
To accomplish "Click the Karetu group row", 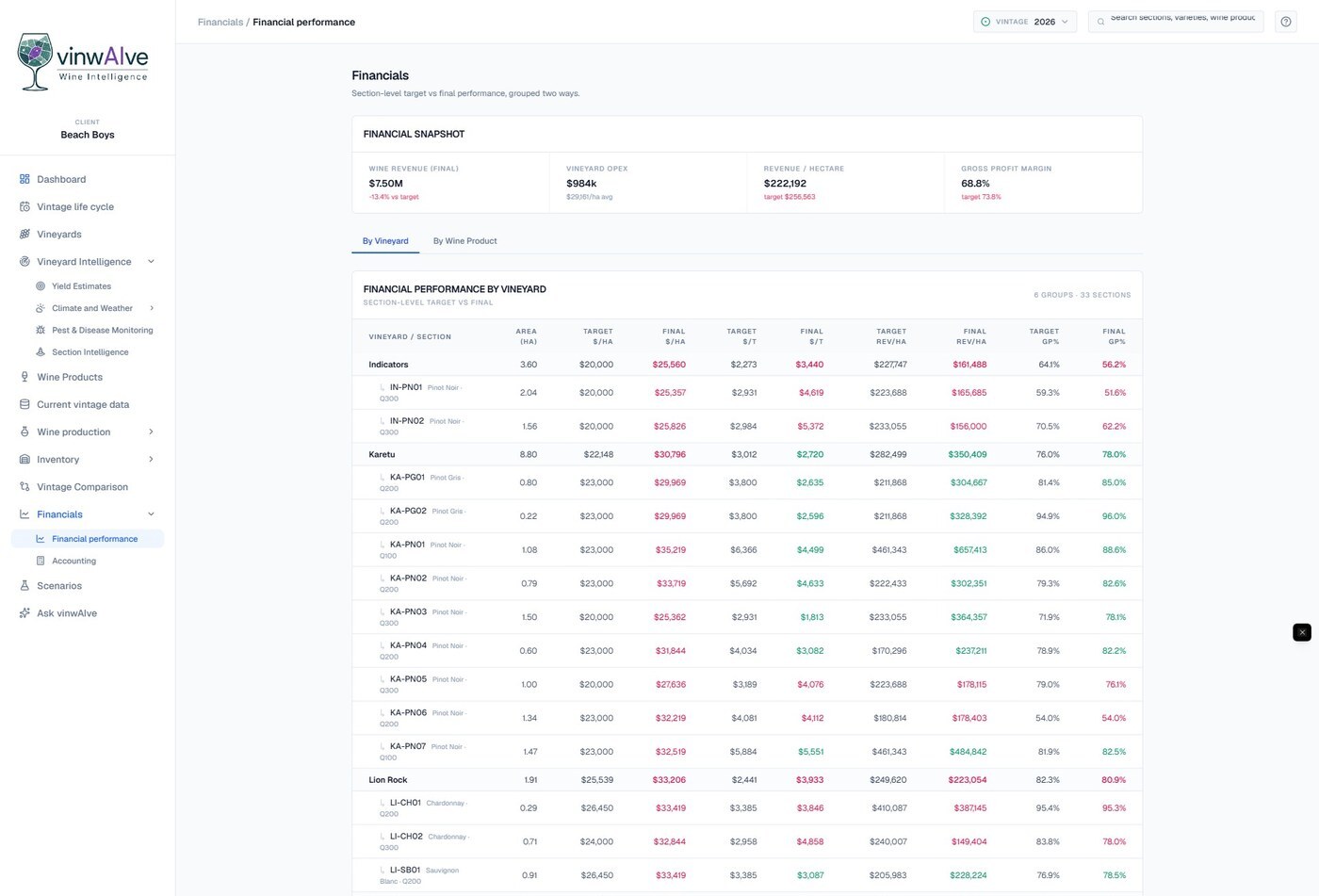I will tap(747, 454).
